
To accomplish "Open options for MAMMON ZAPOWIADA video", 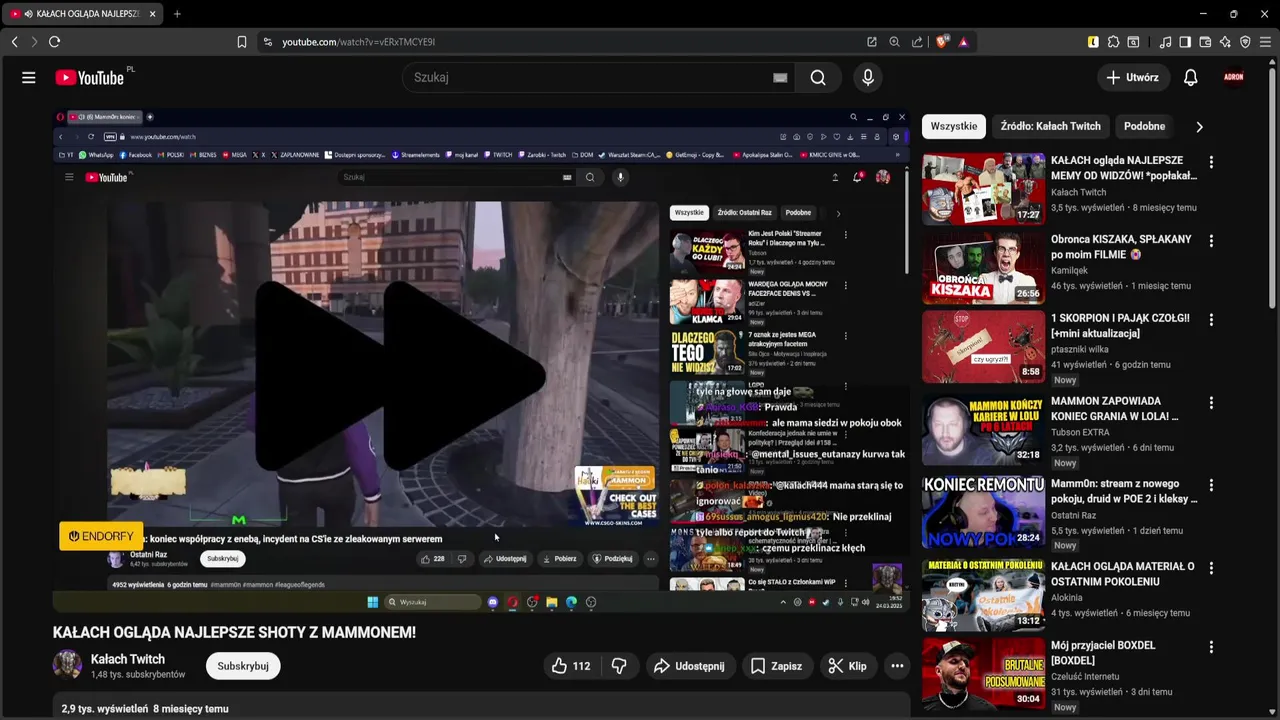I will (1211, 403).
